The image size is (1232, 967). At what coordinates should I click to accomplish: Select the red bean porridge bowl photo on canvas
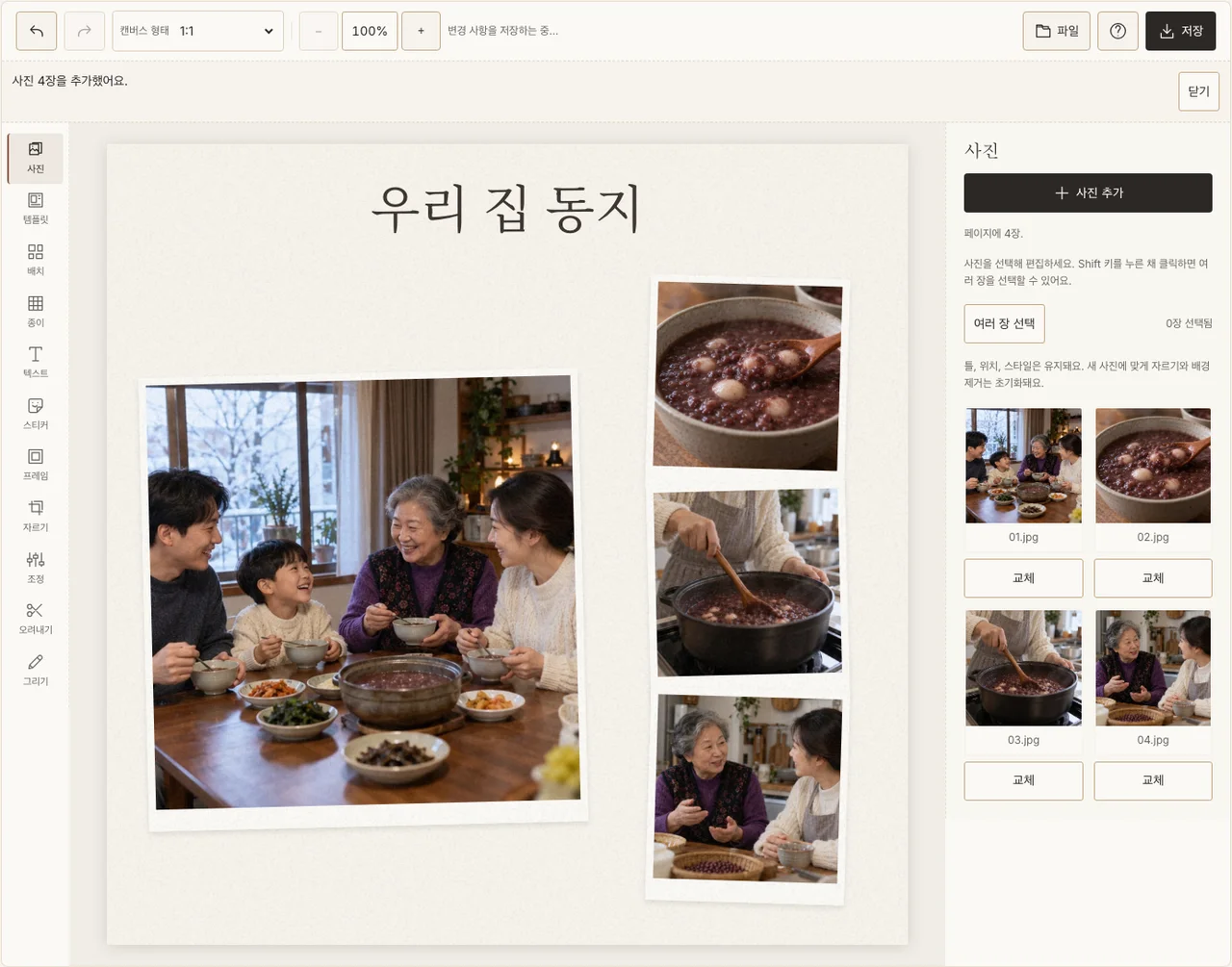[748, 378]
